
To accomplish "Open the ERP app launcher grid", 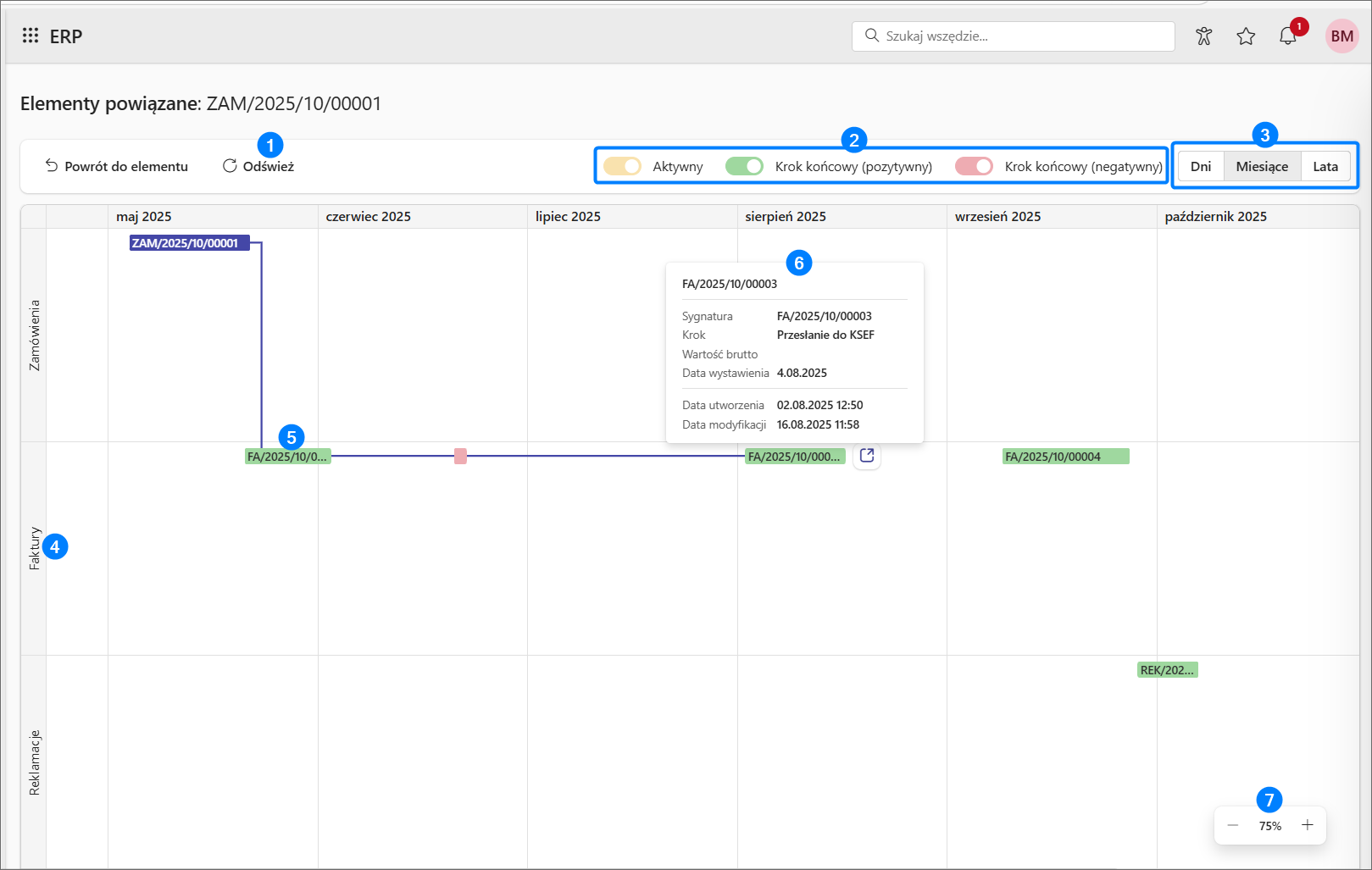I will (31, 36).
